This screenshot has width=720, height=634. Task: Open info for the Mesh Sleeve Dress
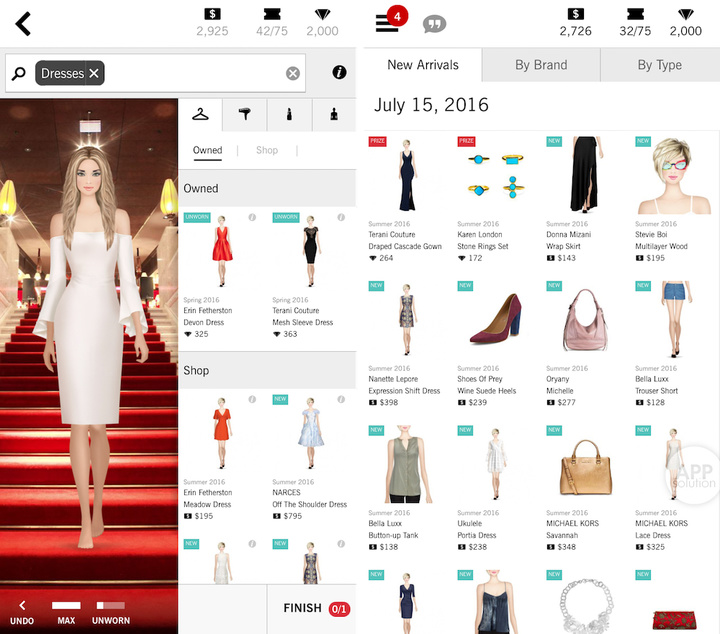[341, 217]
